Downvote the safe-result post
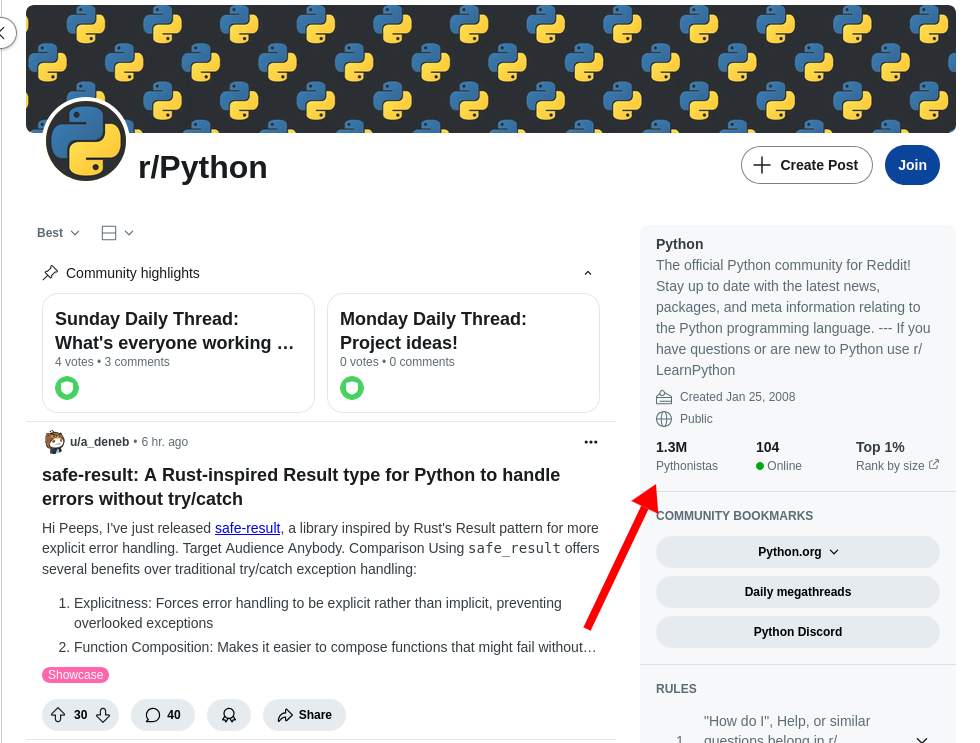The width and height of the screenshot is (980, 743). coord(101,714)
